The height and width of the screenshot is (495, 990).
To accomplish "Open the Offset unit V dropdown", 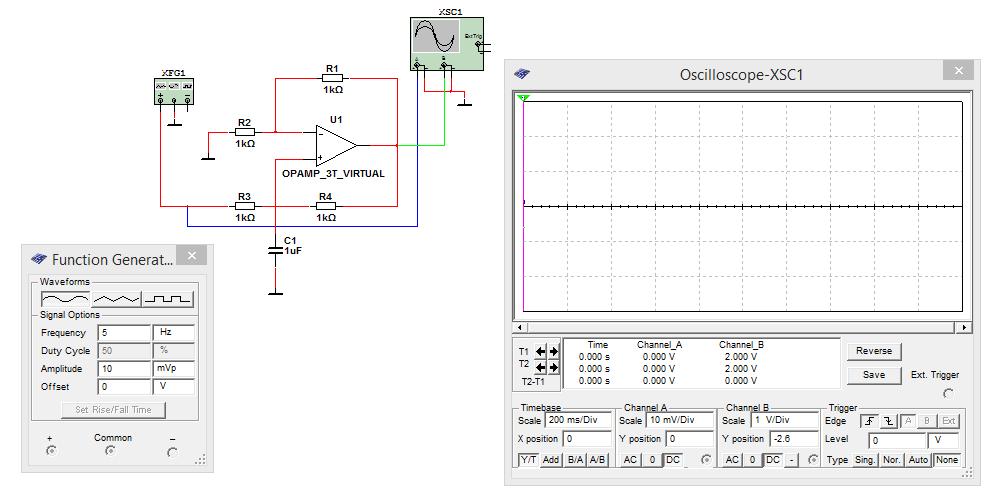I will [x=173, y=386].
